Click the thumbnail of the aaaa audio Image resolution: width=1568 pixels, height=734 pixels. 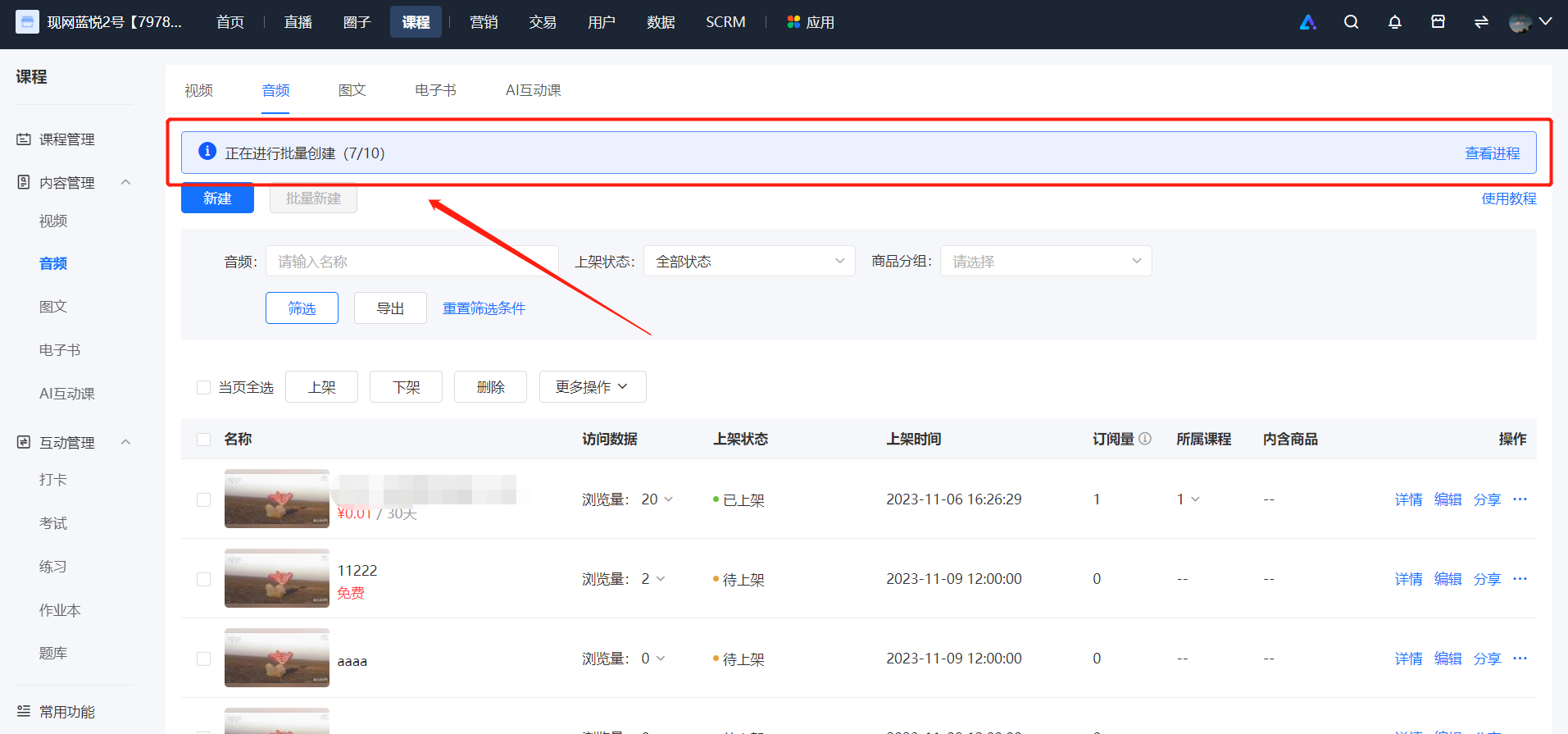(277, 658)
